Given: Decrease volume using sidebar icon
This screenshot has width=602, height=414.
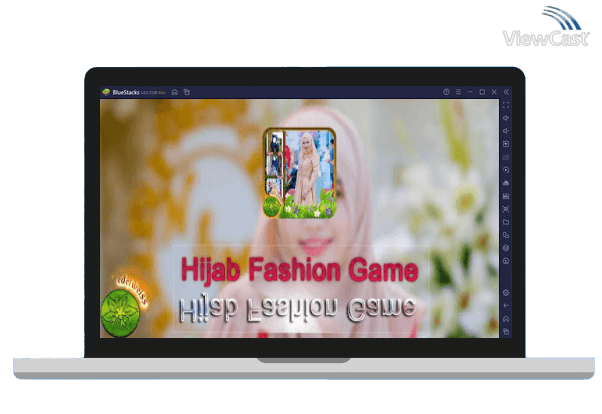Looking at the screenshot, I should click(506, 131).
